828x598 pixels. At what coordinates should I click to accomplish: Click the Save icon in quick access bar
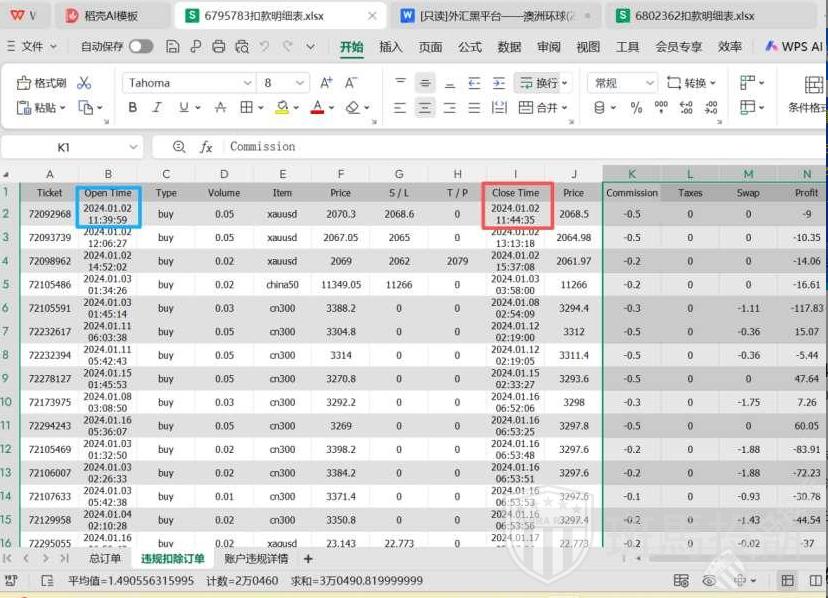173,47
